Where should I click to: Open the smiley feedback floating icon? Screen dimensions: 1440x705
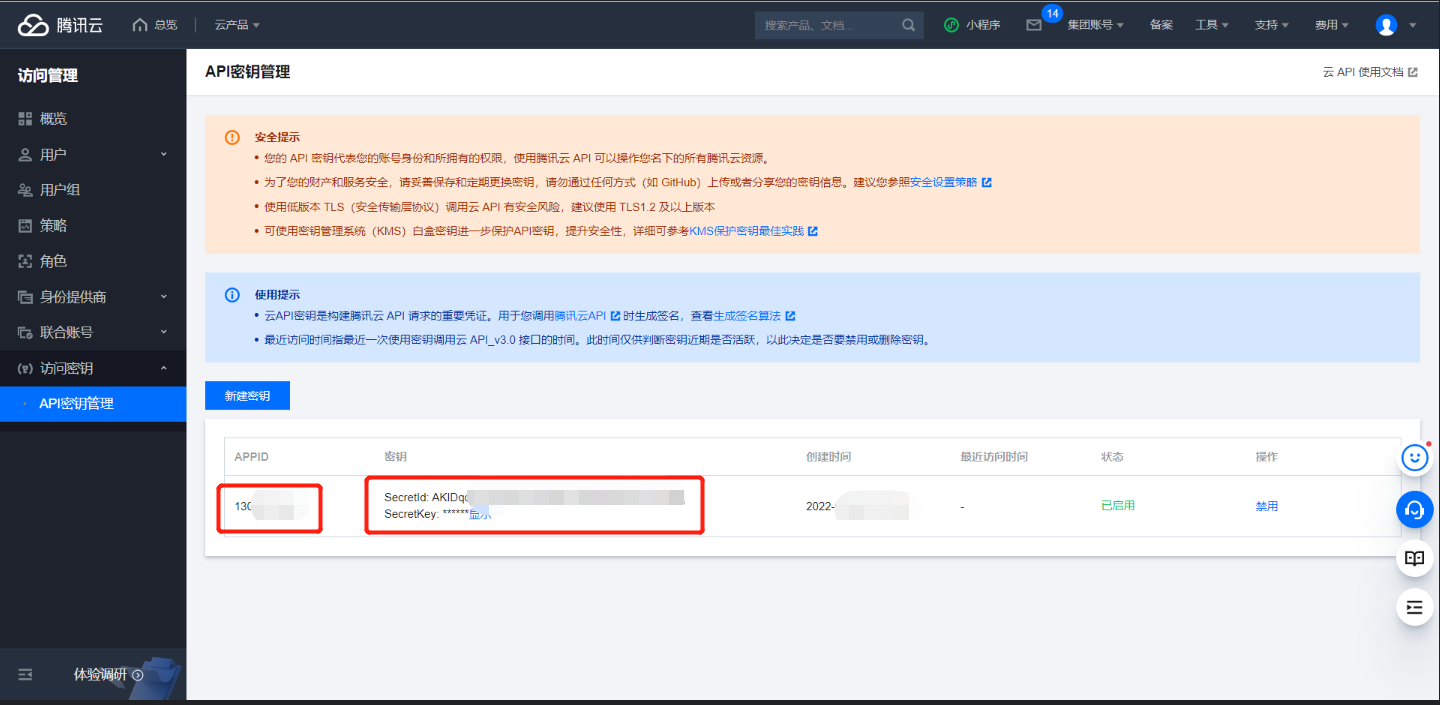1414,458
